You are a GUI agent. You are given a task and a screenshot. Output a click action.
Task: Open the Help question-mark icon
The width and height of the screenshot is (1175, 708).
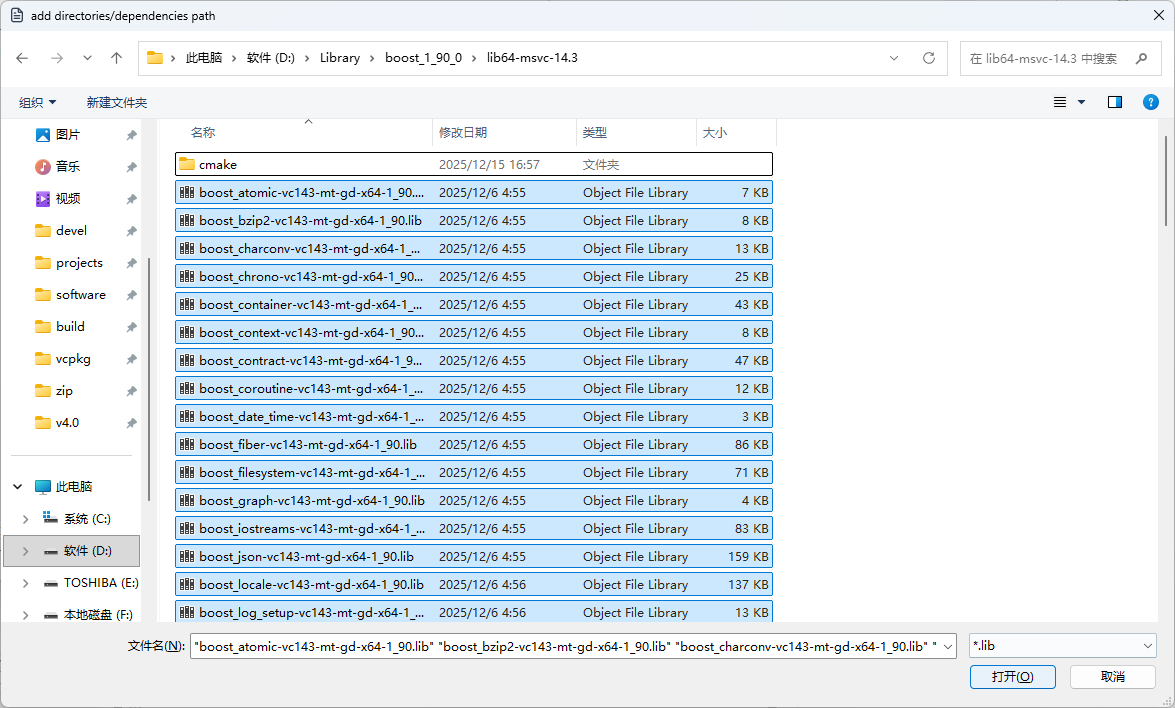(x=1150, y=101)
